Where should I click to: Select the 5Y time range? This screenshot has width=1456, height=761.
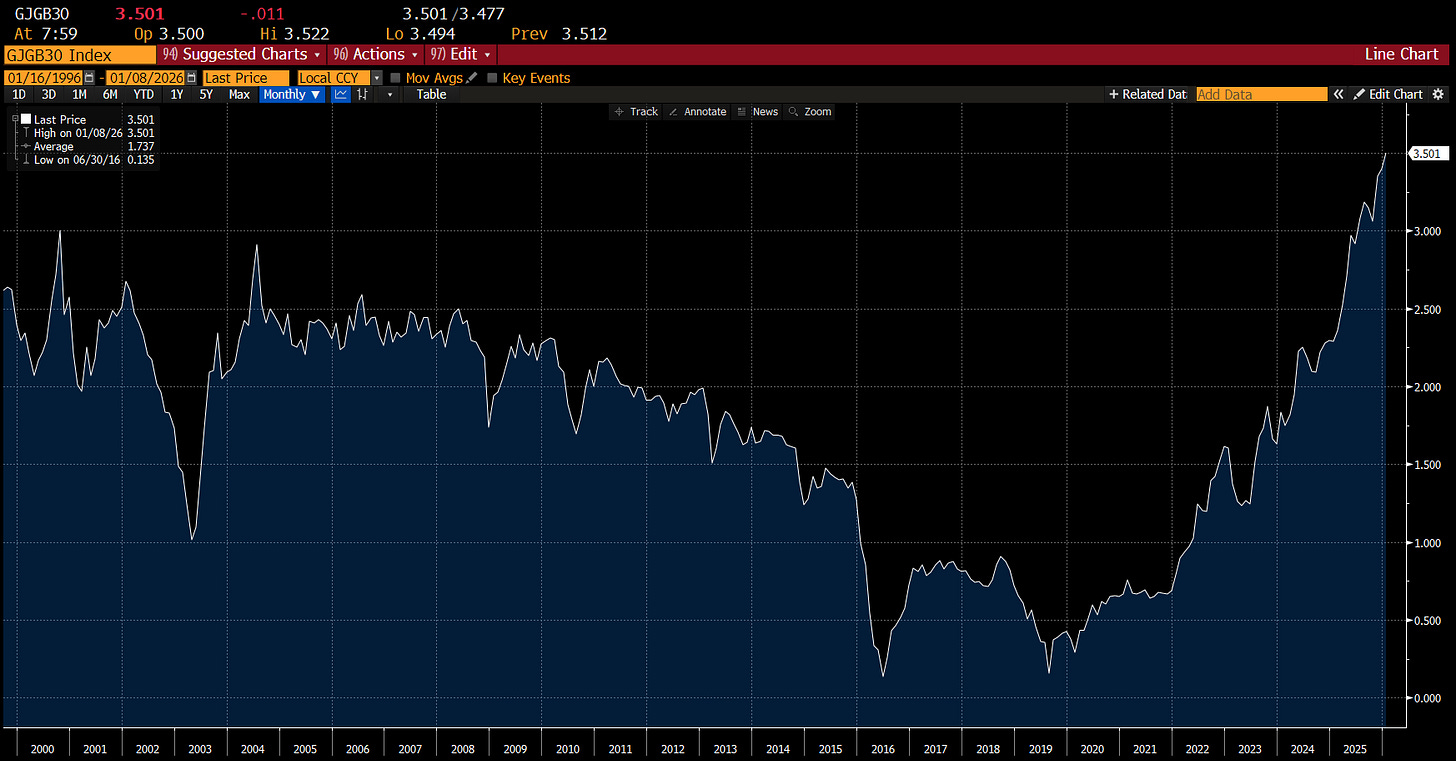click(206, 94)
